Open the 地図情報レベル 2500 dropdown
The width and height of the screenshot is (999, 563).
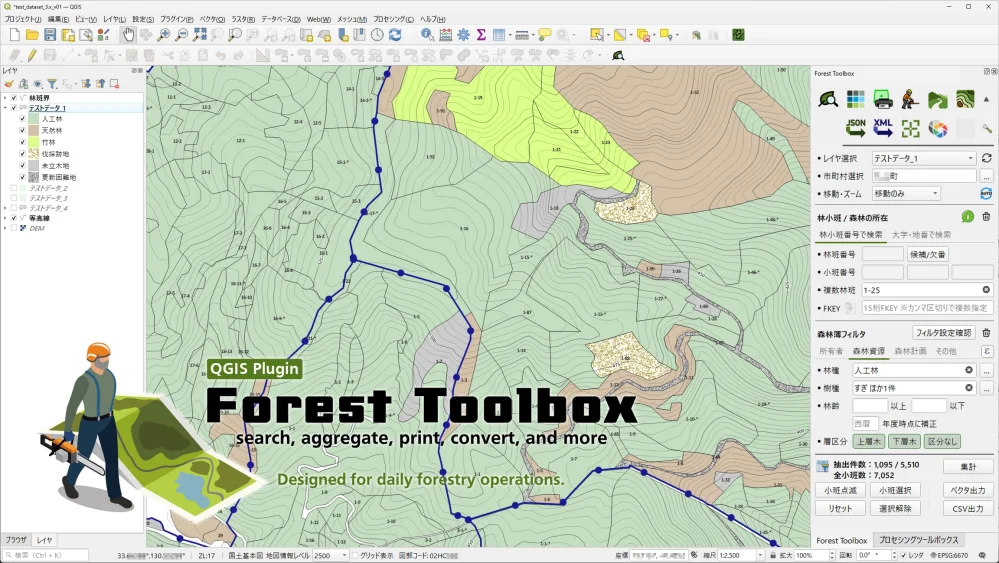[x=330, y=555]
